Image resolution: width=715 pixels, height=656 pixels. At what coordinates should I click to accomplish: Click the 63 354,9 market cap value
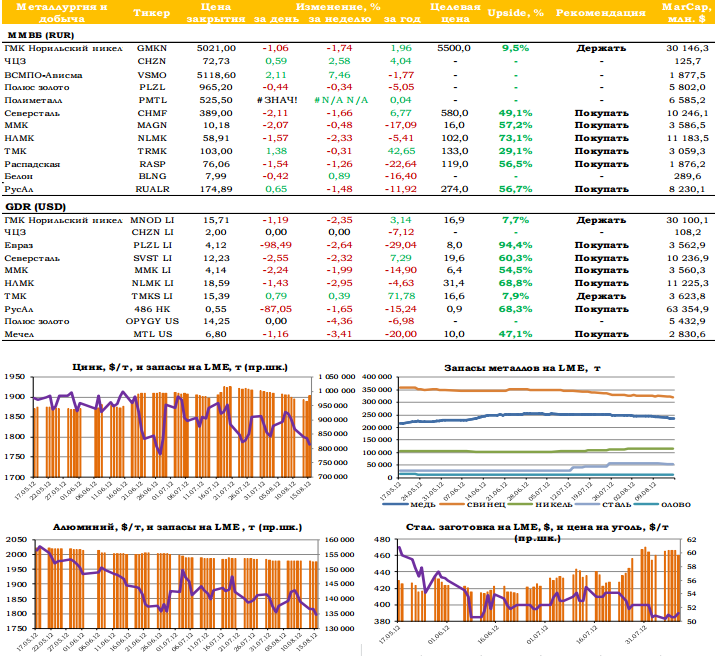(x=687, y=309)
